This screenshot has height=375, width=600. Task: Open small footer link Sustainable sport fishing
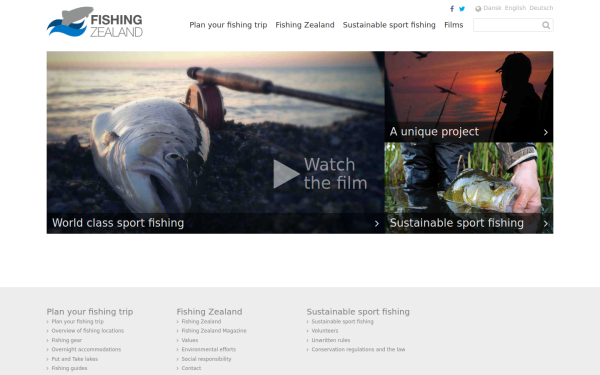(342, 321)
